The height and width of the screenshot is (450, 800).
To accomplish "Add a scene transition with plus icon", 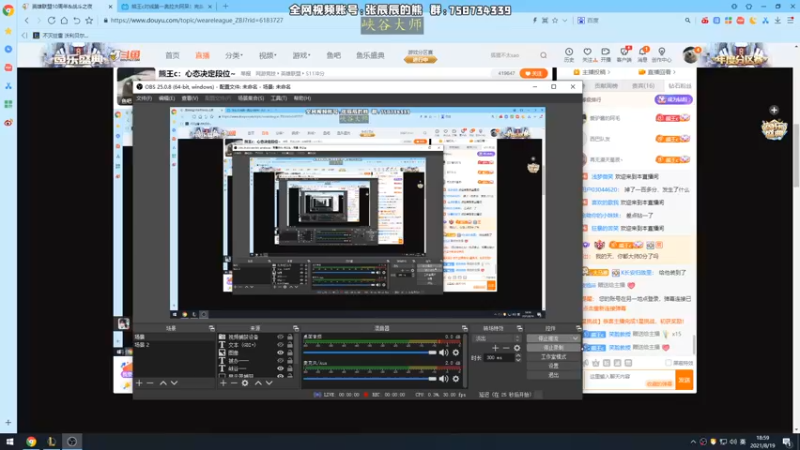I will point(495,348).
